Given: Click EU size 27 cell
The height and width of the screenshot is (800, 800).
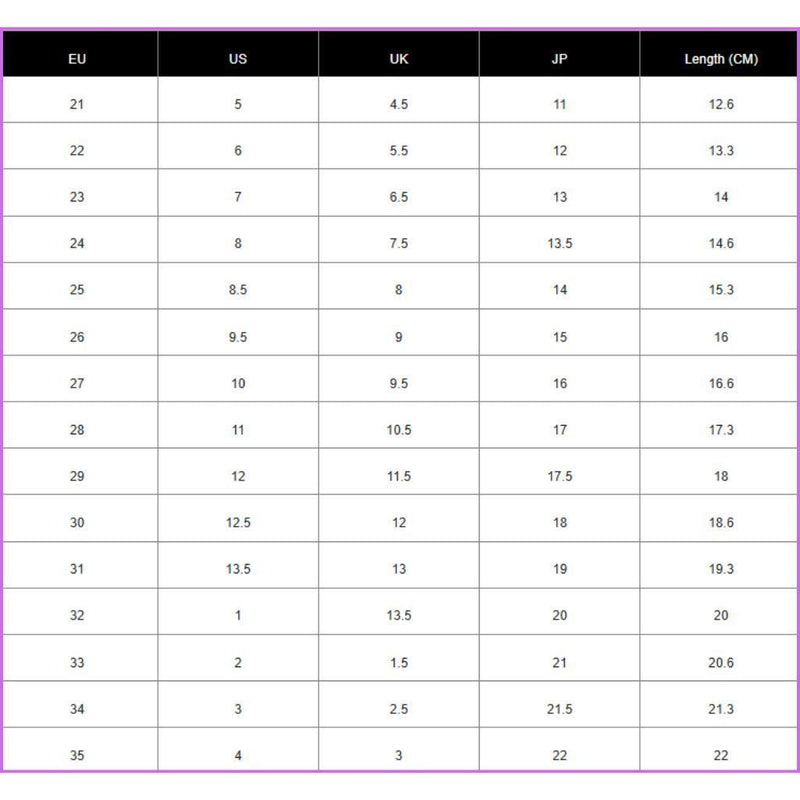Looking at the screenshot, I should coord(77,383).
